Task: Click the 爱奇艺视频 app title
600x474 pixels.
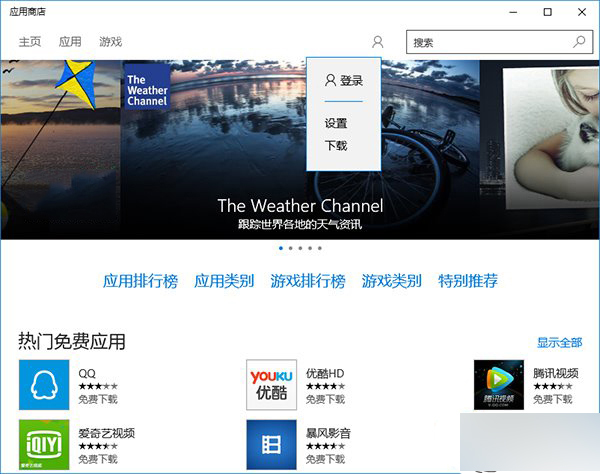Action: pyautogui.click(x=106, y=433)
